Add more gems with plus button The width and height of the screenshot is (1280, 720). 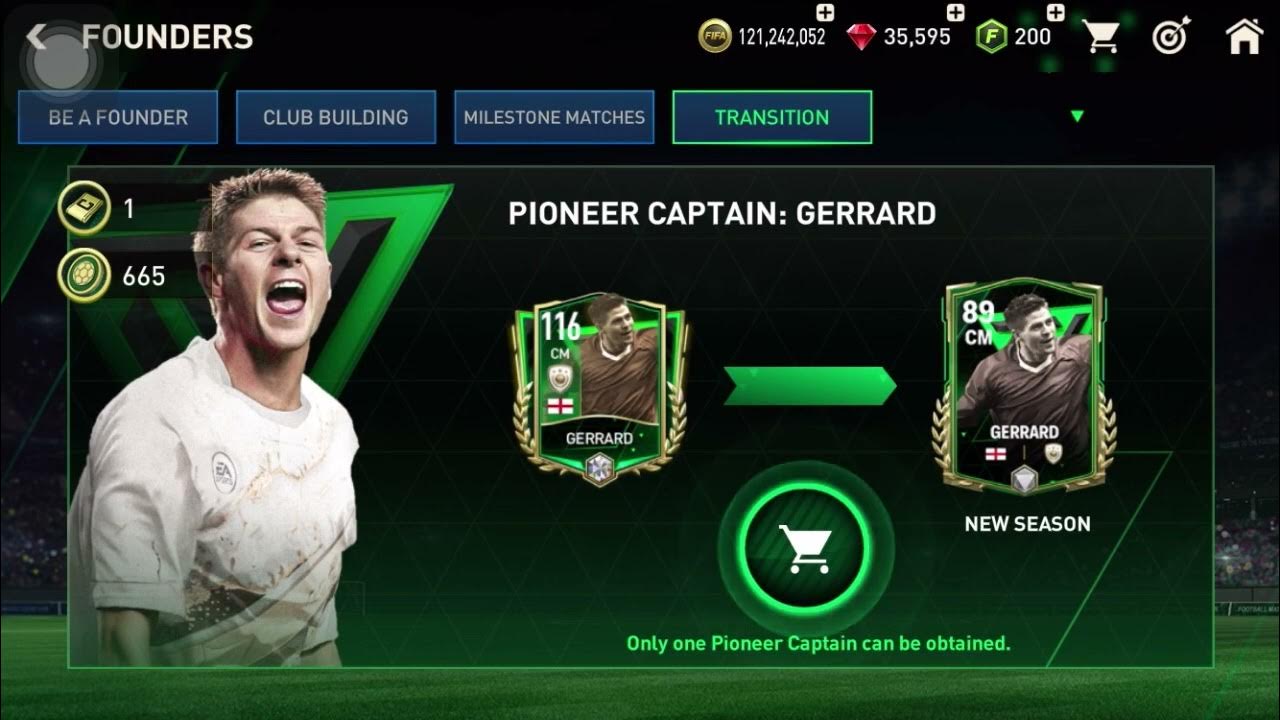[x=955, y=13]
